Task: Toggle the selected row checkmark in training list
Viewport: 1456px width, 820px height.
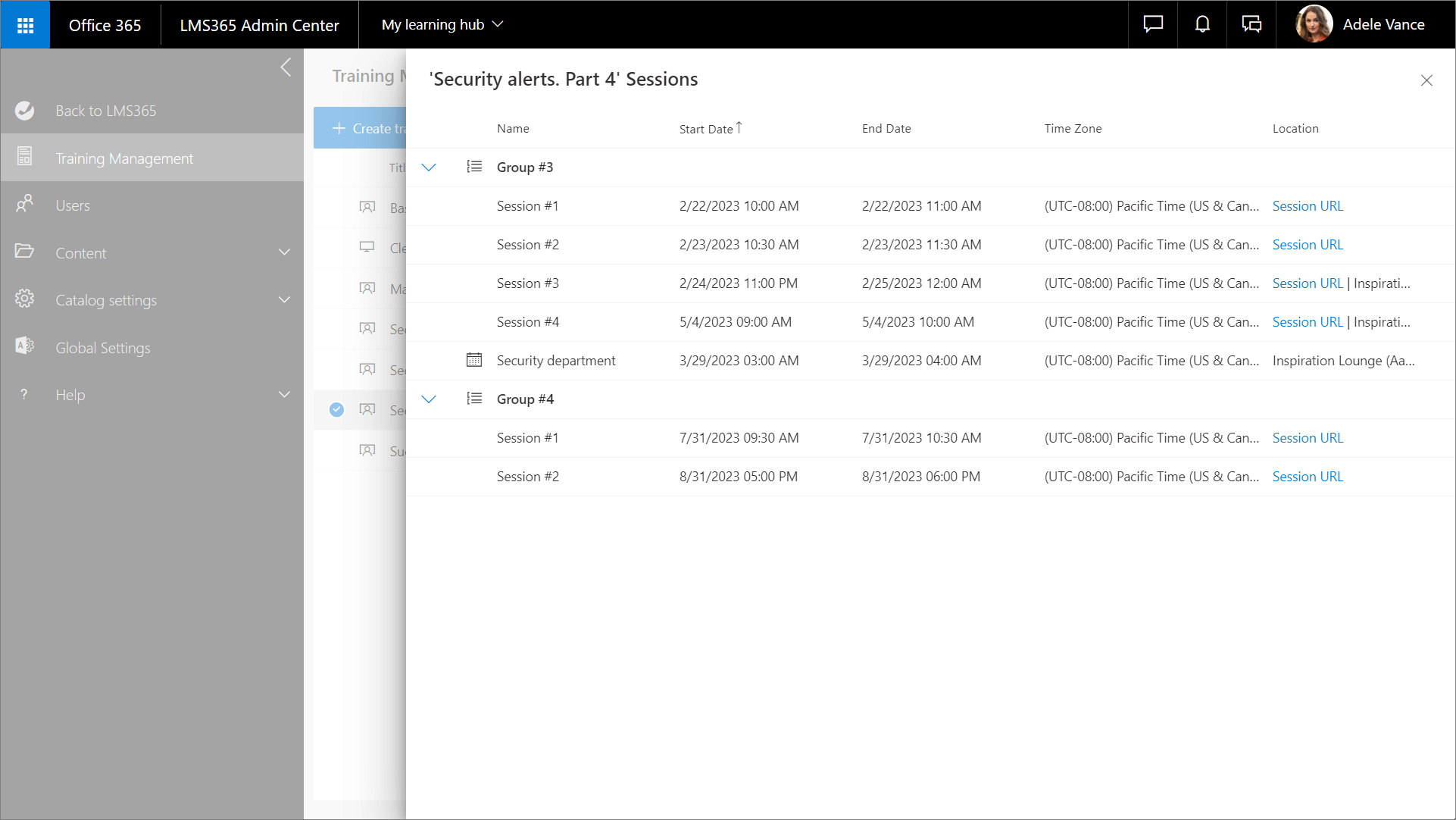Action: tap(336, 410)
